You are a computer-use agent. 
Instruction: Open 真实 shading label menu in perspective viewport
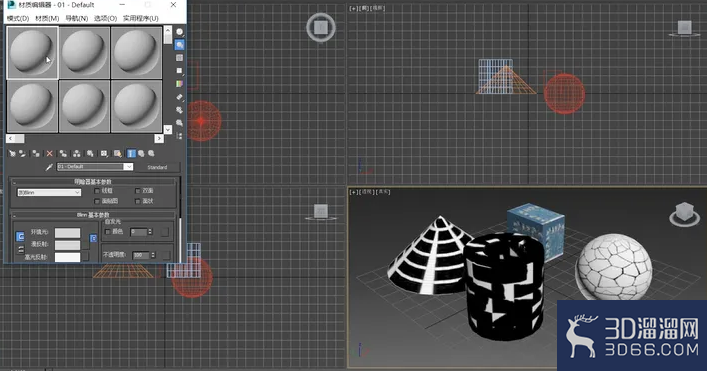click(x=384, y=192)
